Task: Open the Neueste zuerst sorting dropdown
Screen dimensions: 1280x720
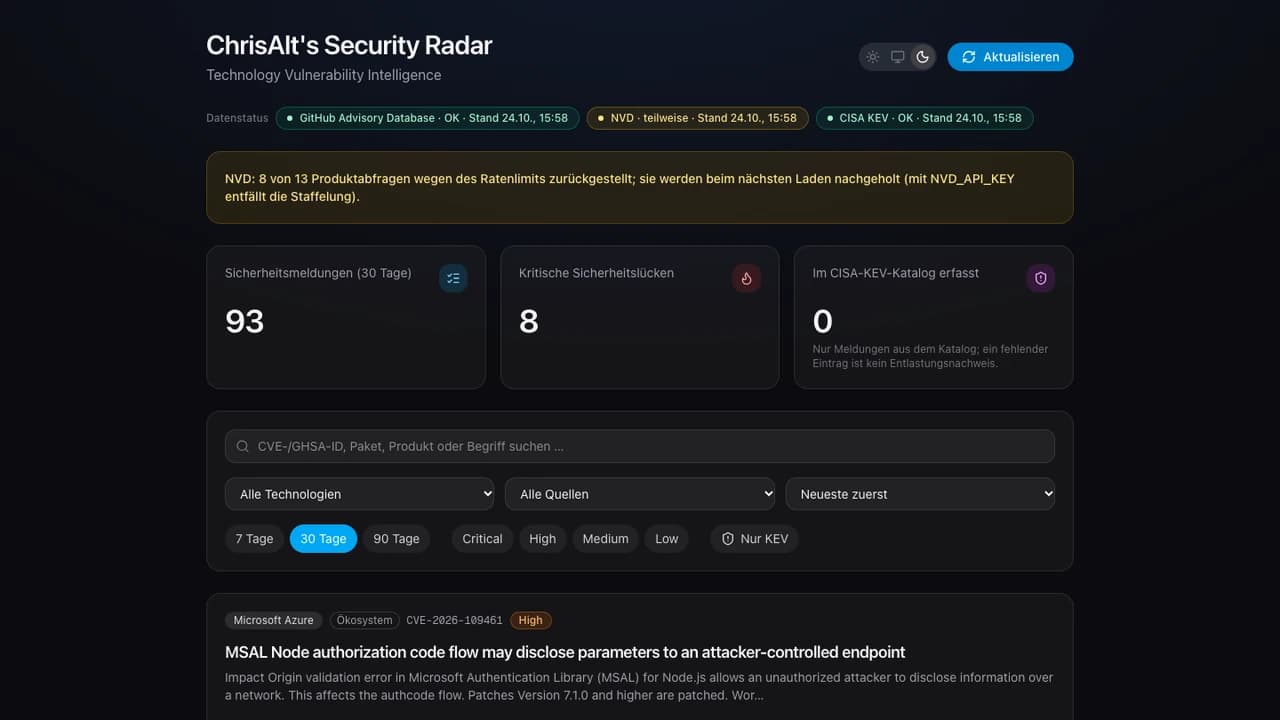Action: (x=920, y=494)
